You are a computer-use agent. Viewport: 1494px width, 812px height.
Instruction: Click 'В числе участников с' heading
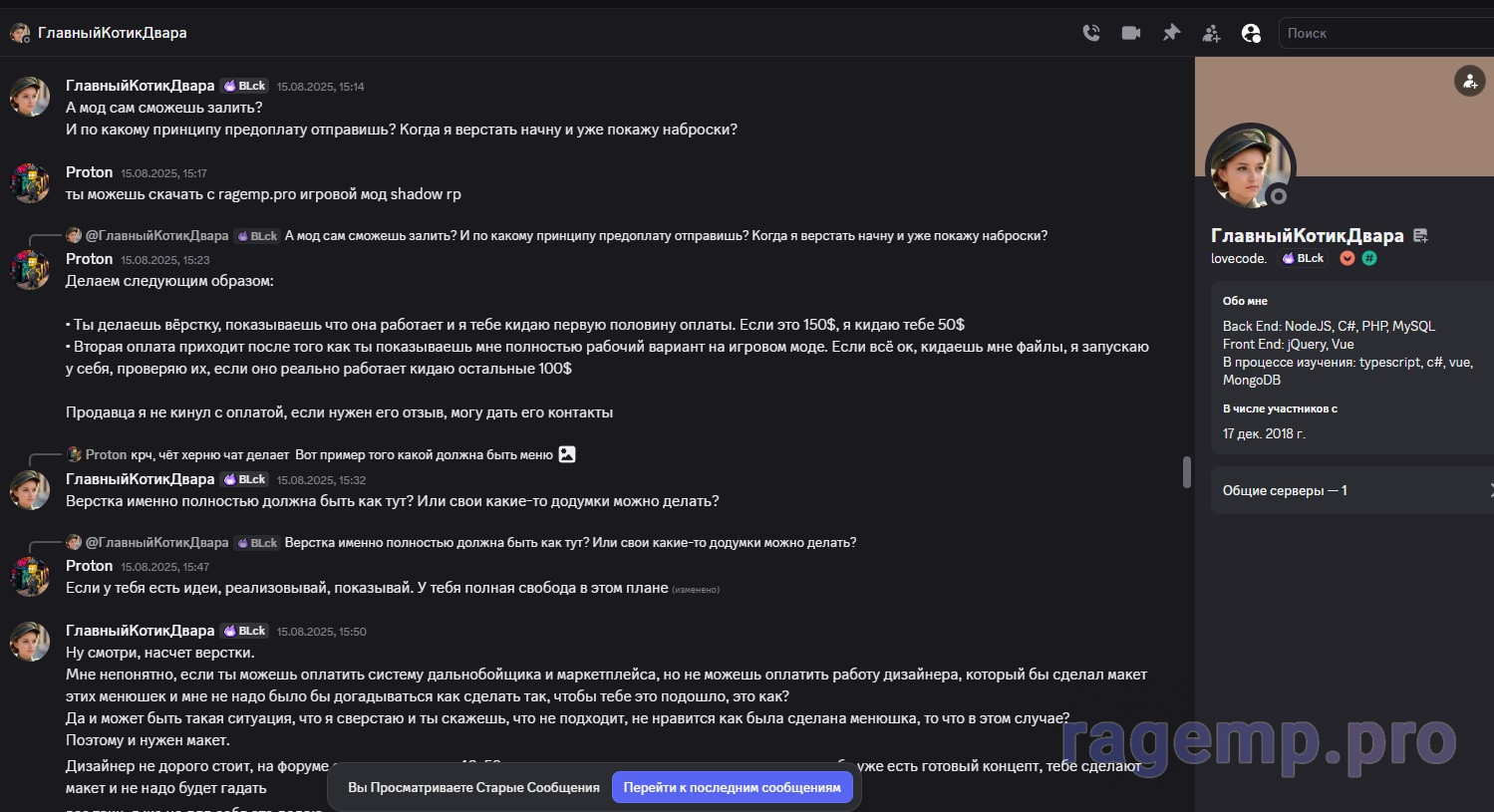(1280, 408)
